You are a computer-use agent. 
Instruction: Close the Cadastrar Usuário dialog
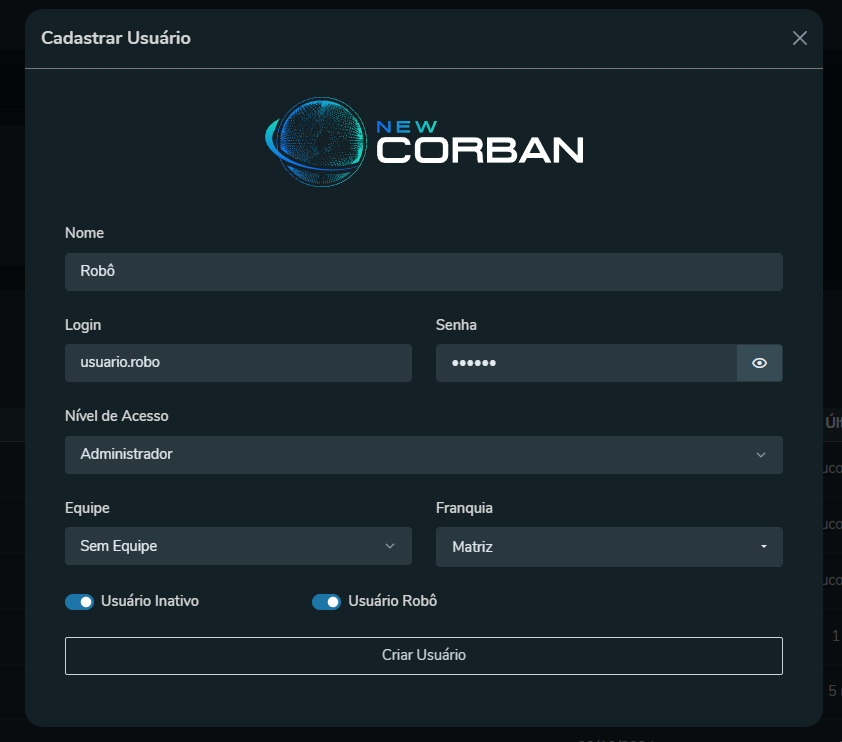point(799,38)
